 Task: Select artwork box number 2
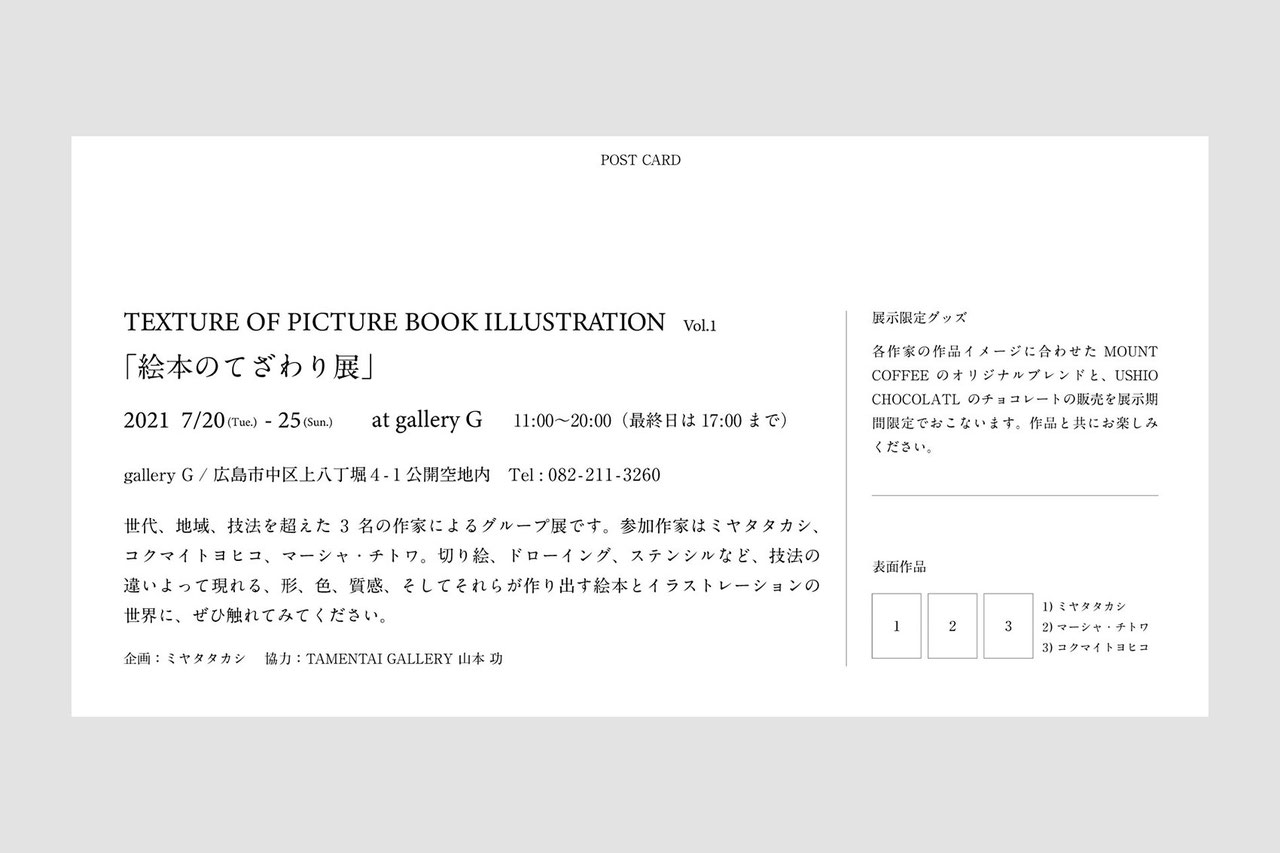point(952,626)
